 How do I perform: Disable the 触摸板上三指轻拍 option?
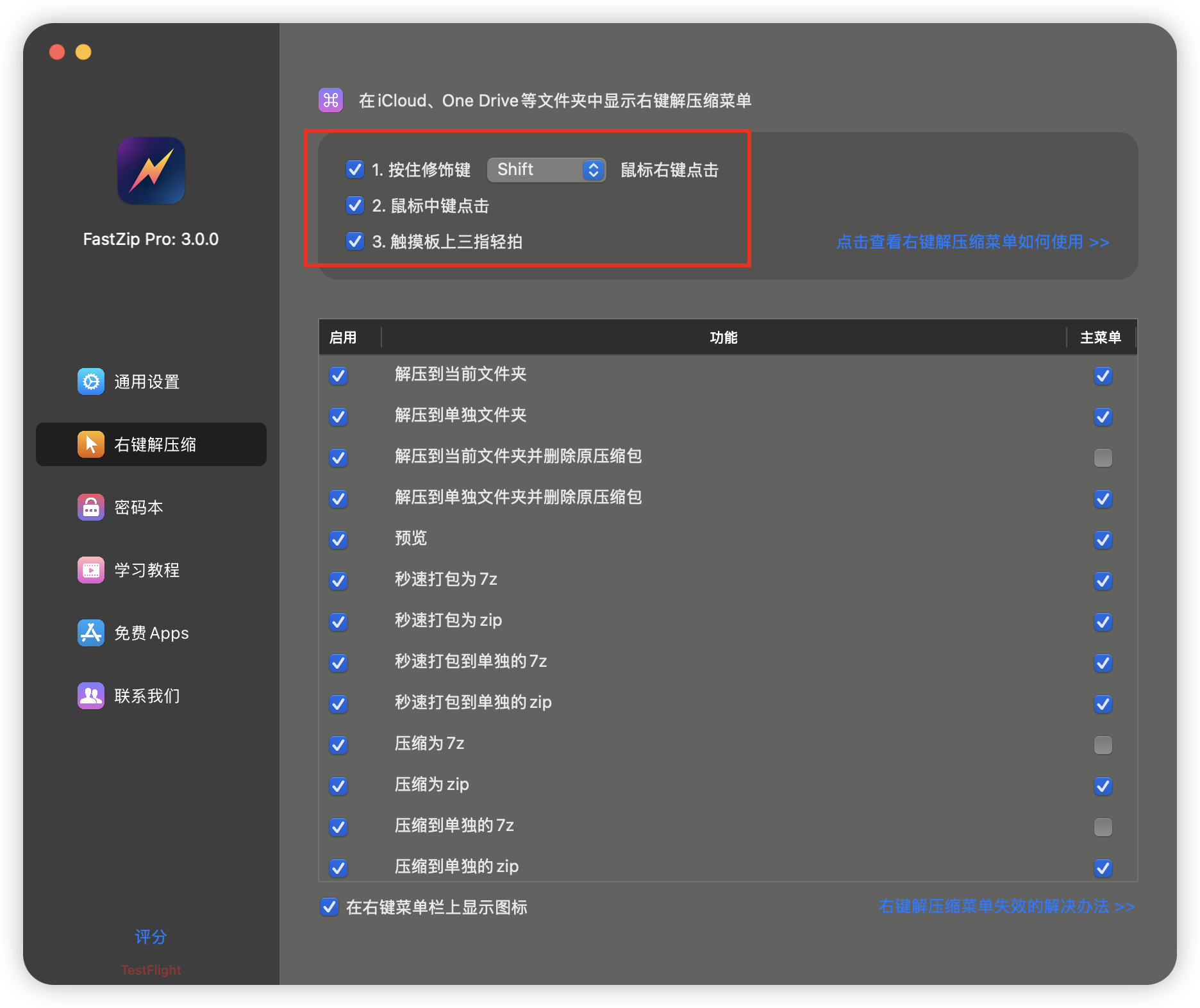pyautogui.click(x=354, y=242)
